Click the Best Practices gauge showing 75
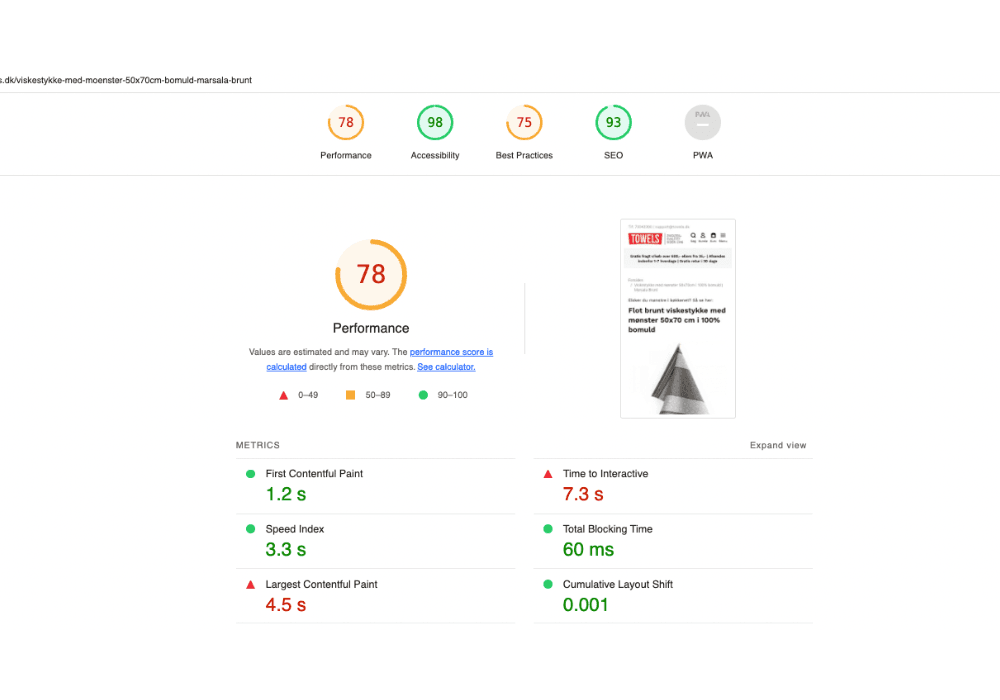1000x700 pixels. tap(524, 122)
